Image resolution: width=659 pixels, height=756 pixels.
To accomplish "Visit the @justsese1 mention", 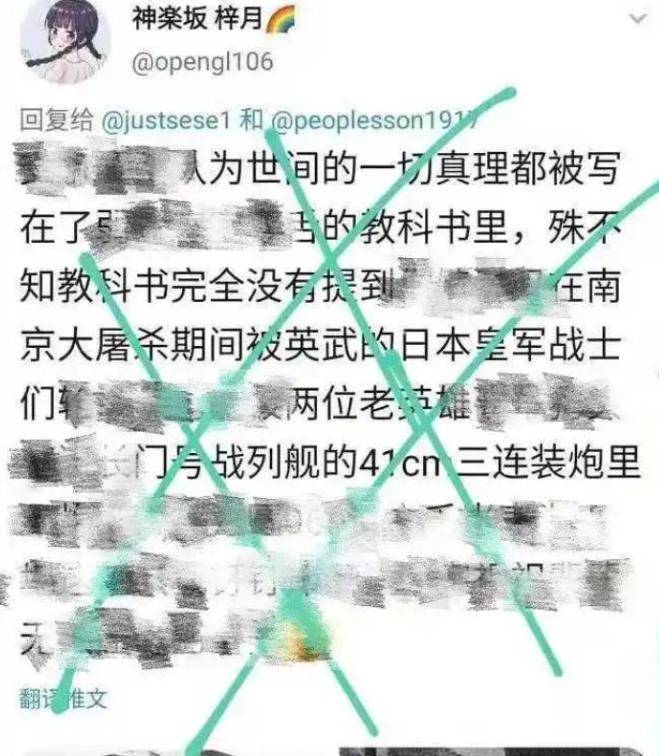I will tap(167, 121).
